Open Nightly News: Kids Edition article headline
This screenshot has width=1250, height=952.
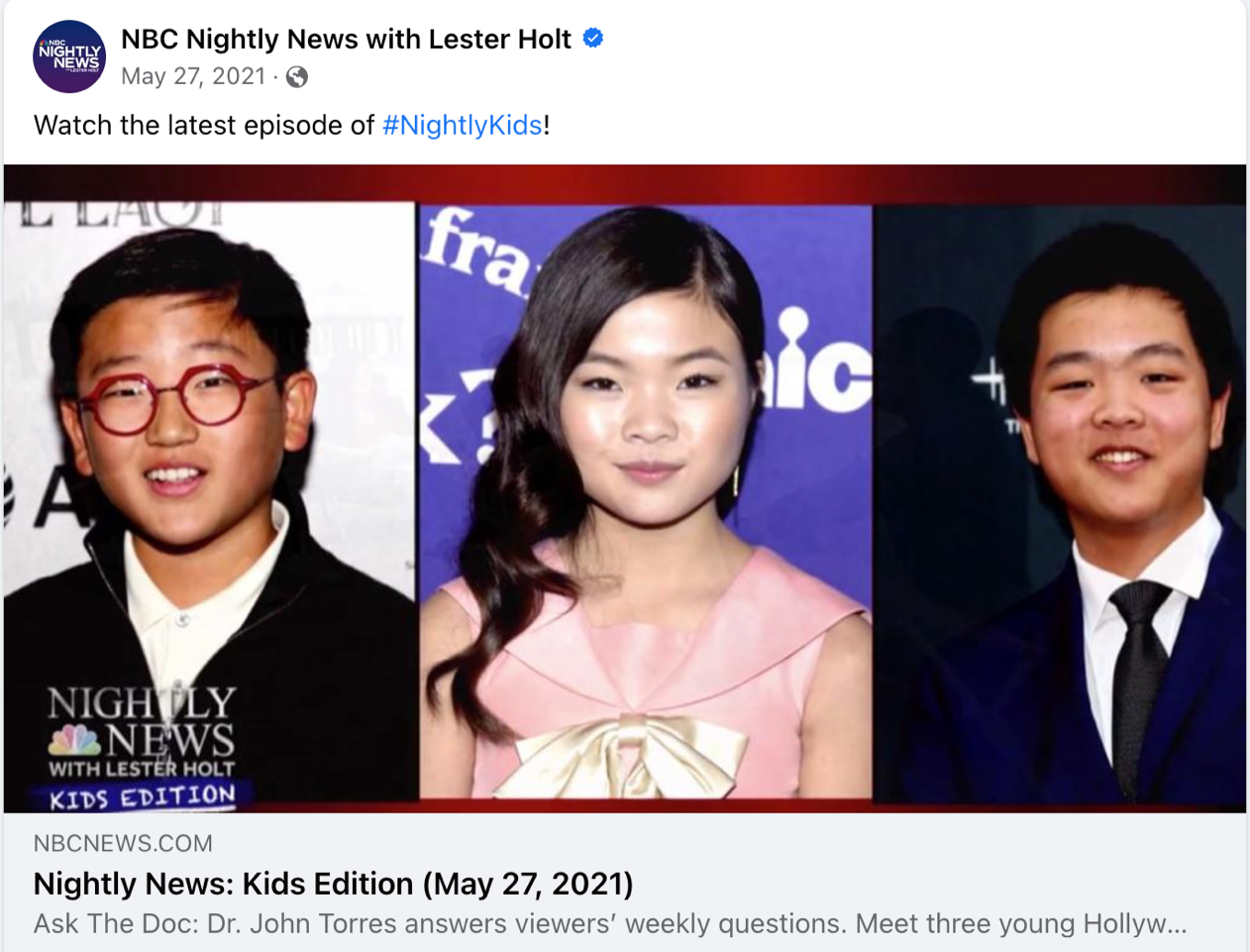333,884
